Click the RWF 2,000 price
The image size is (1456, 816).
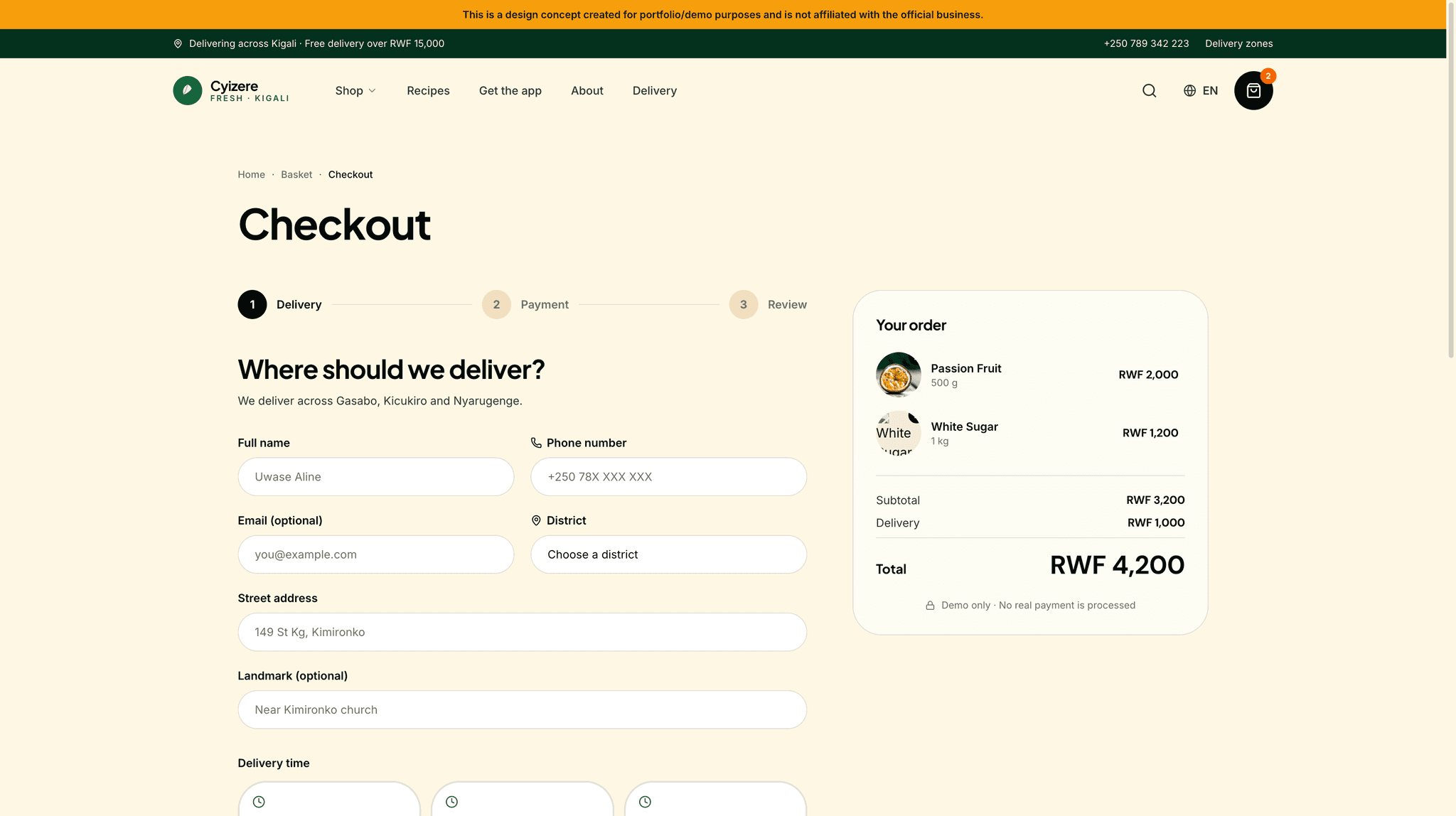pos(1148,375)
